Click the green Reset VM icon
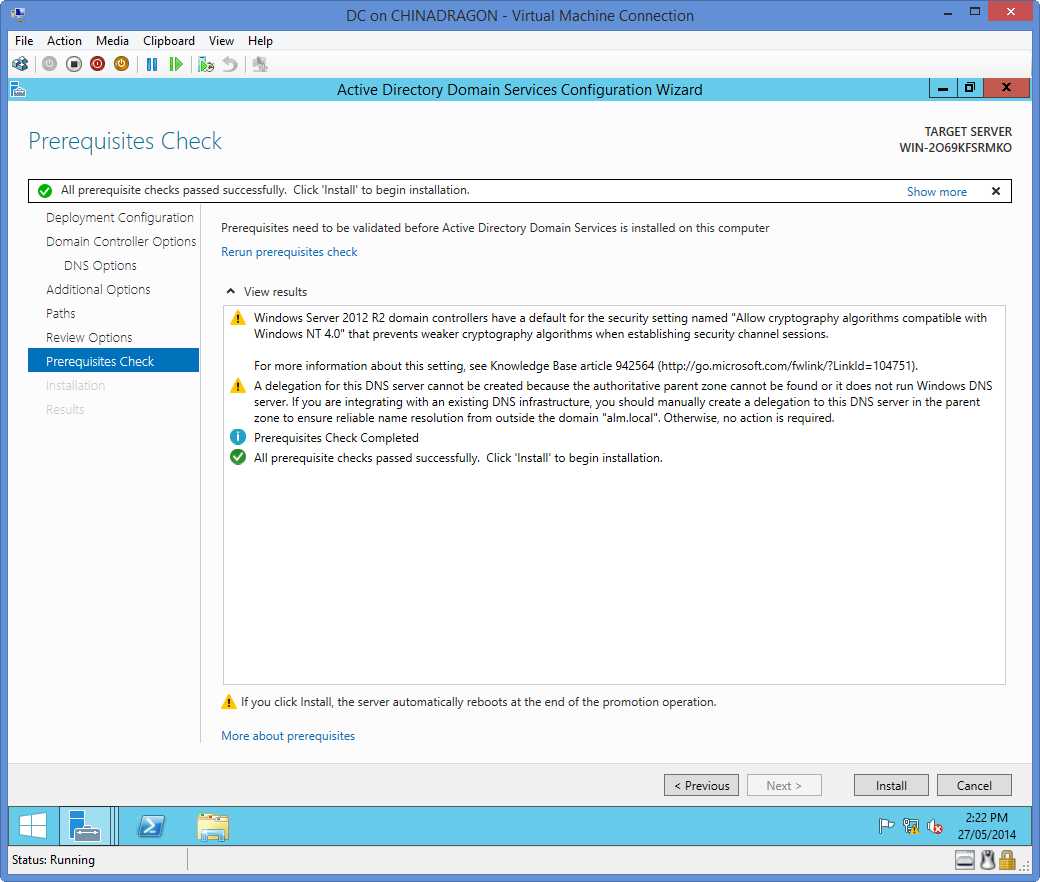The height and width of the screenshot is (882, 1040). (176, 64)
